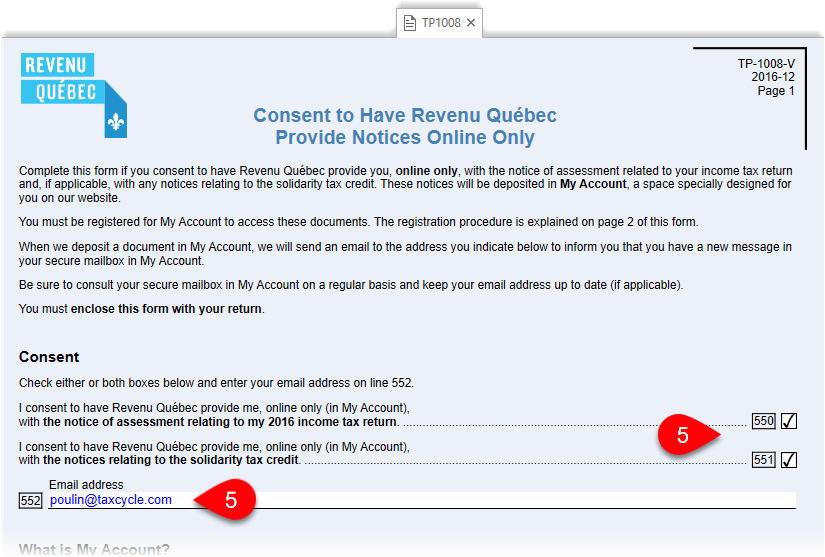Click the 'What is My Account?' heading

[x=94, y=550]
